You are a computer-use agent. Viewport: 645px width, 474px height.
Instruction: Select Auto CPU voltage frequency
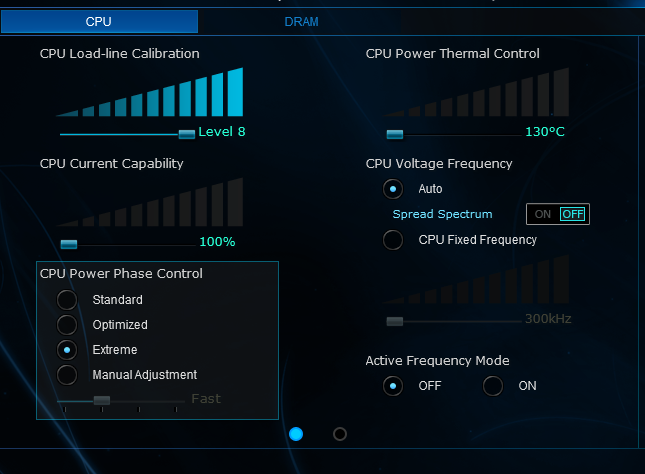393,188
